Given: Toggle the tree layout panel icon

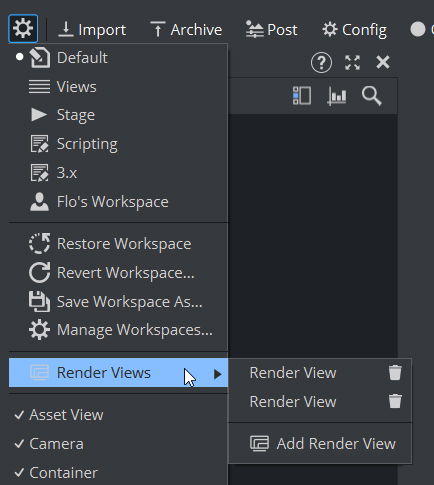Looking at the screenshot, I should tap(302, 96).
